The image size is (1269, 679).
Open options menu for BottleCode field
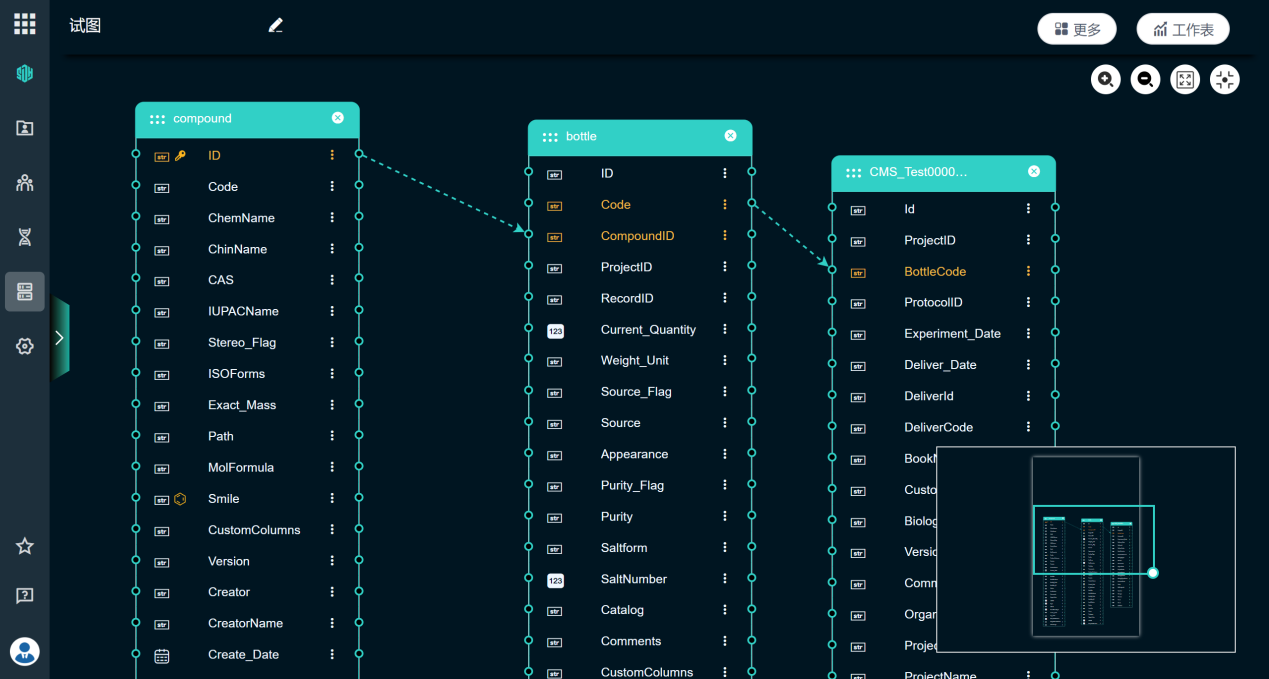pos(1028,271)
